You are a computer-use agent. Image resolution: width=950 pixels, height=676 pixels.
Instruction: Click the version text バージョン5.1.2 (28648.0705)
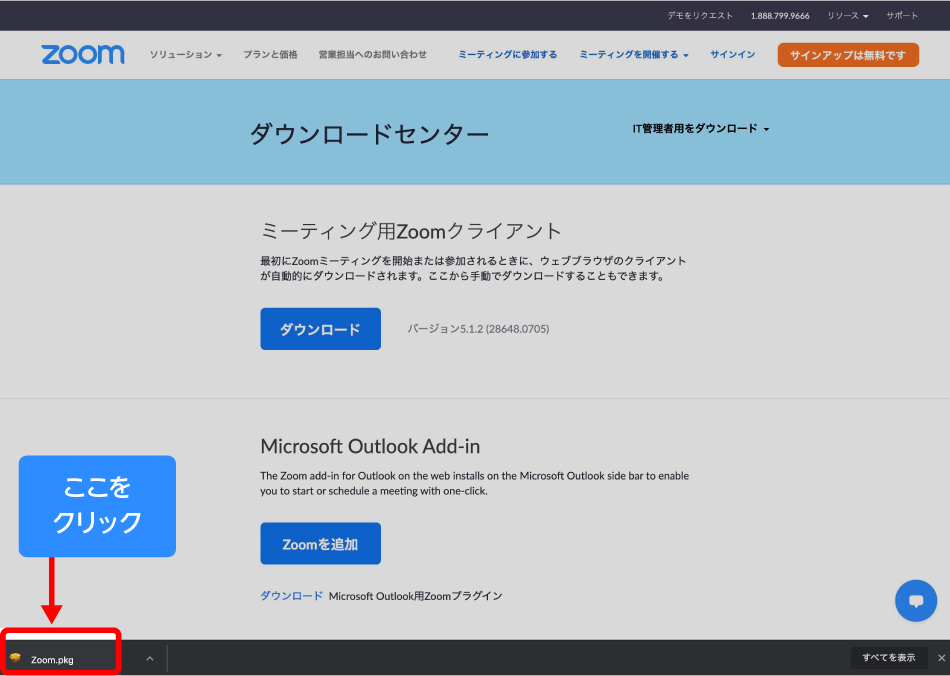click(x=479, y=329)
